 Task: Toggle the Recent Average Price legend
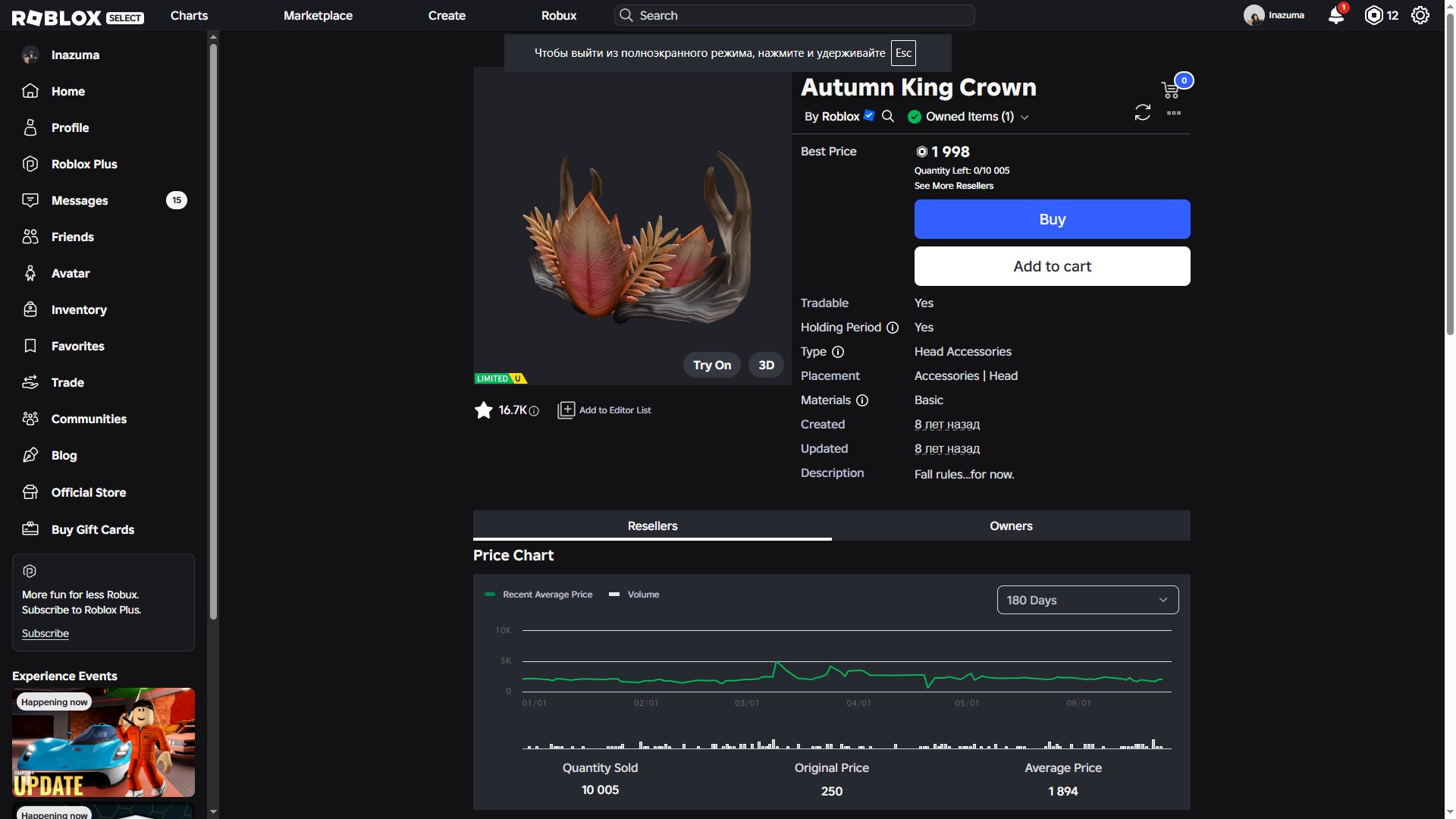538,595
